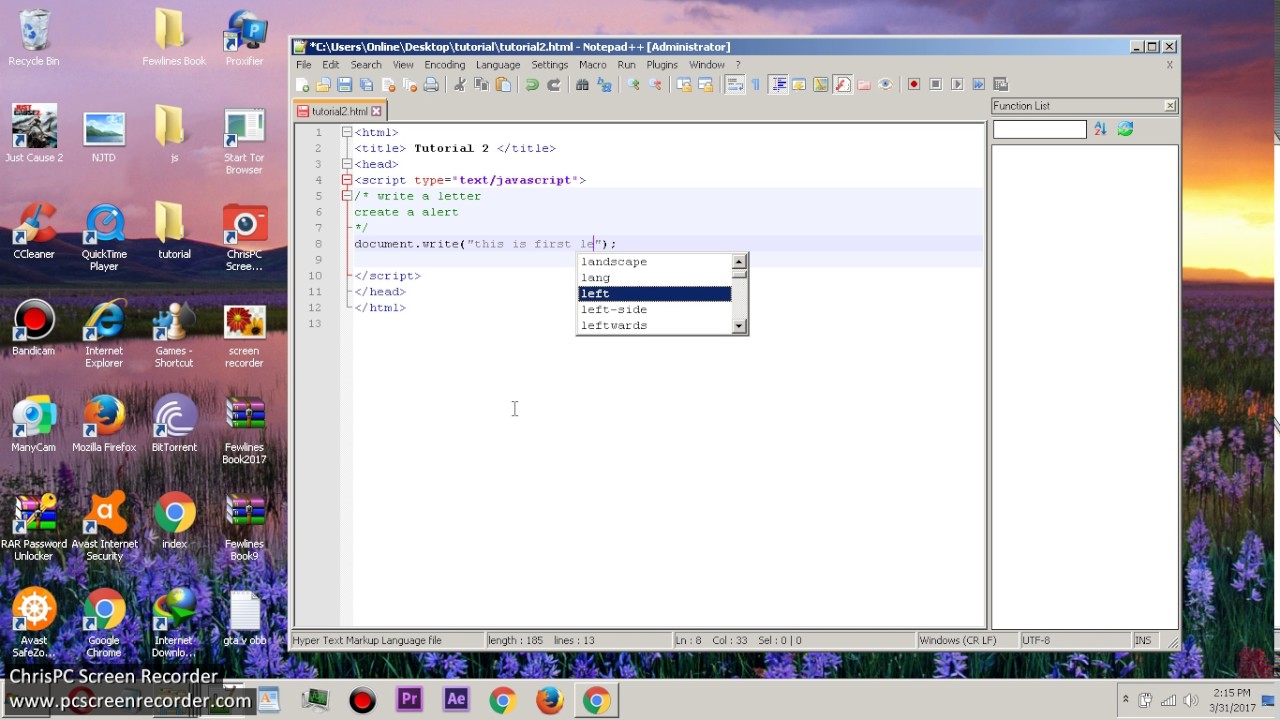Toggle synchronize horizontal scrolling
This screenshot has width=1280, height=720.
[x=705, y=85]
